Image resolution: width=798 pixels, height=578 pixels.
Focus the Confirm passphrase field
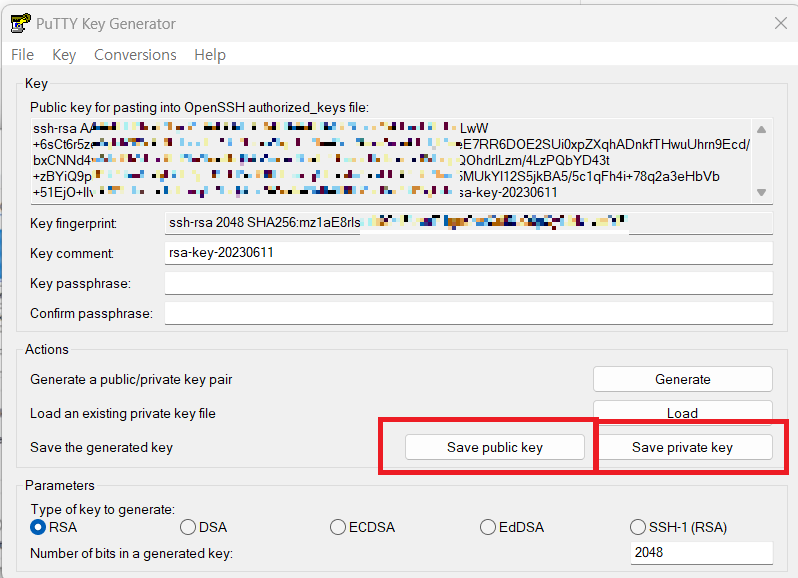469,313
